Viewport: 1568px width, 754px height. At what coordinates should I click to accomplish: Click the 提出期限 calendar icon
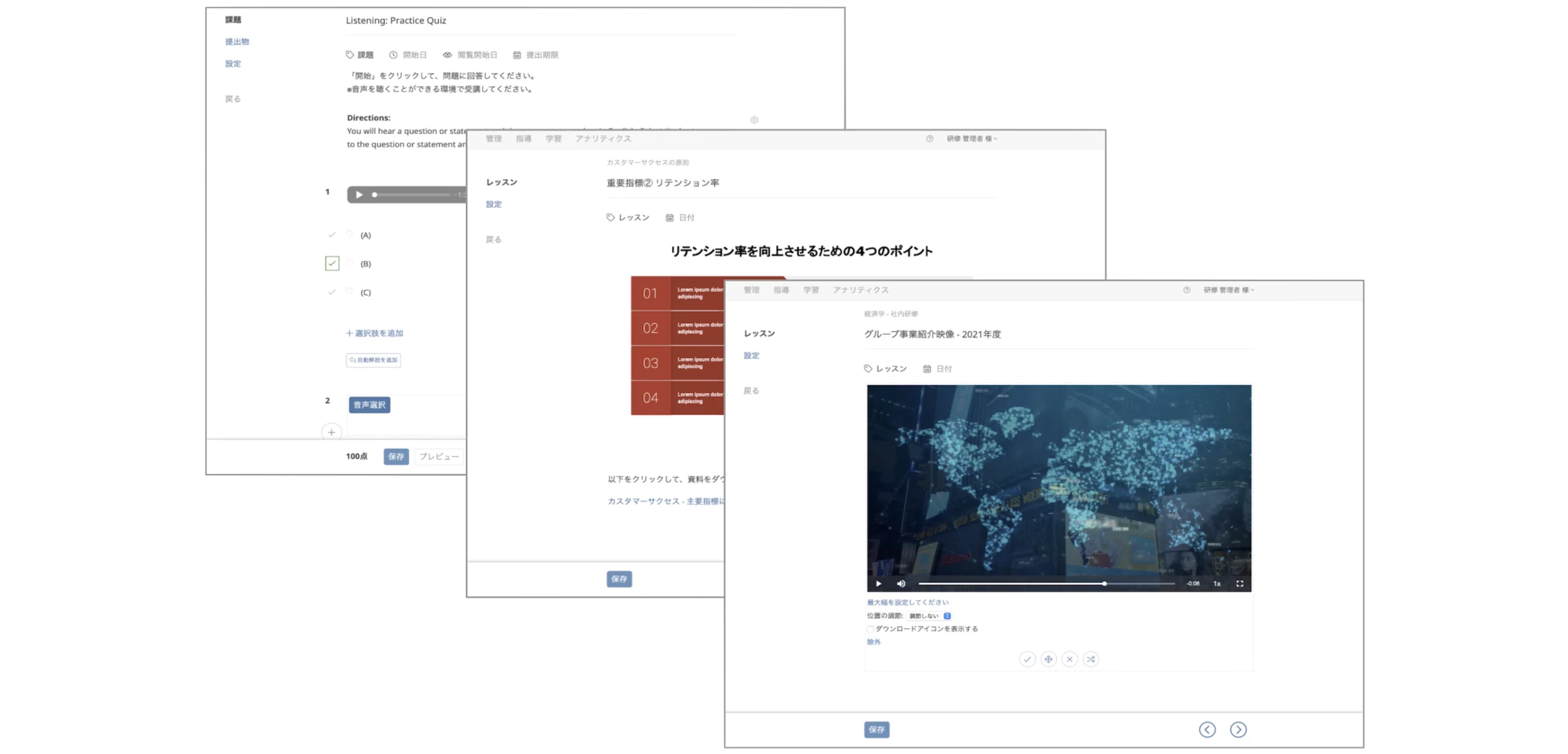pyautogui.click(x=516, y=55)
